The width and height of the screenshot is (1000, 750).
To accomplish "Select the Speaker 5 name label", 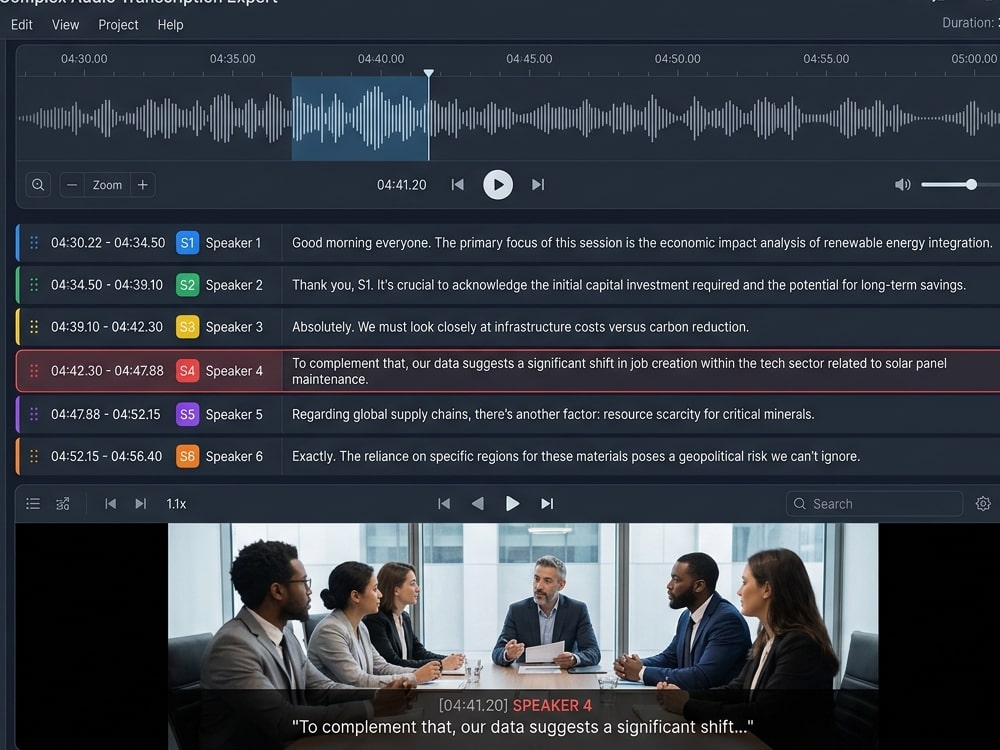I will click(234, 415).
